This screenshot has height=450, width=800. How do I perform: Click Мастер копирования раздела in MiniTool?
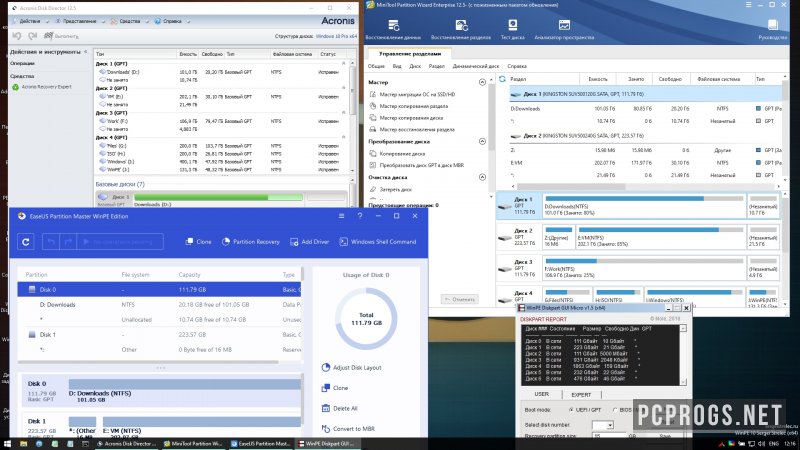pos(409,106)
